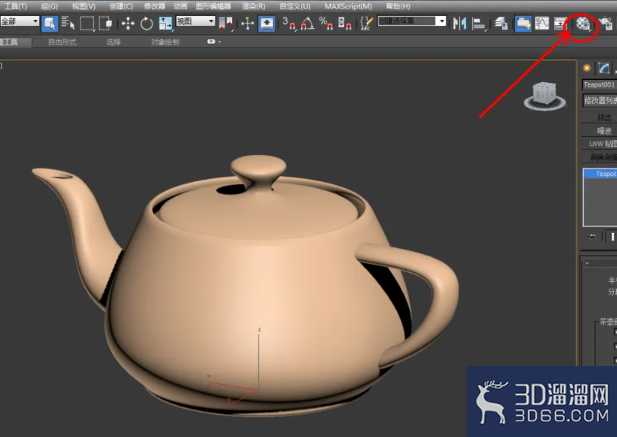The width and height of the screenshot is (617, 437).
Task: Open the 修改器列表 modifier list dropdown
Action: click(x=599, y=101)
